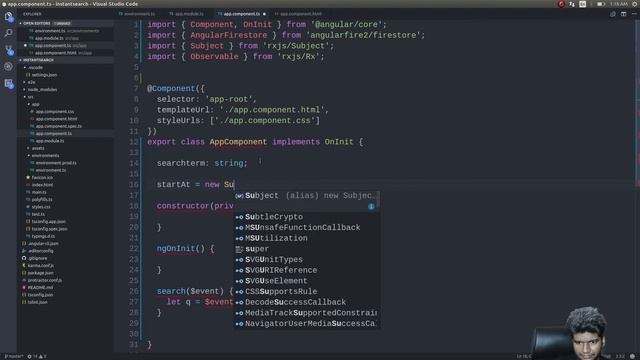Click the clock in top system bar
This screenshot has width=640, height=360.
619,4
